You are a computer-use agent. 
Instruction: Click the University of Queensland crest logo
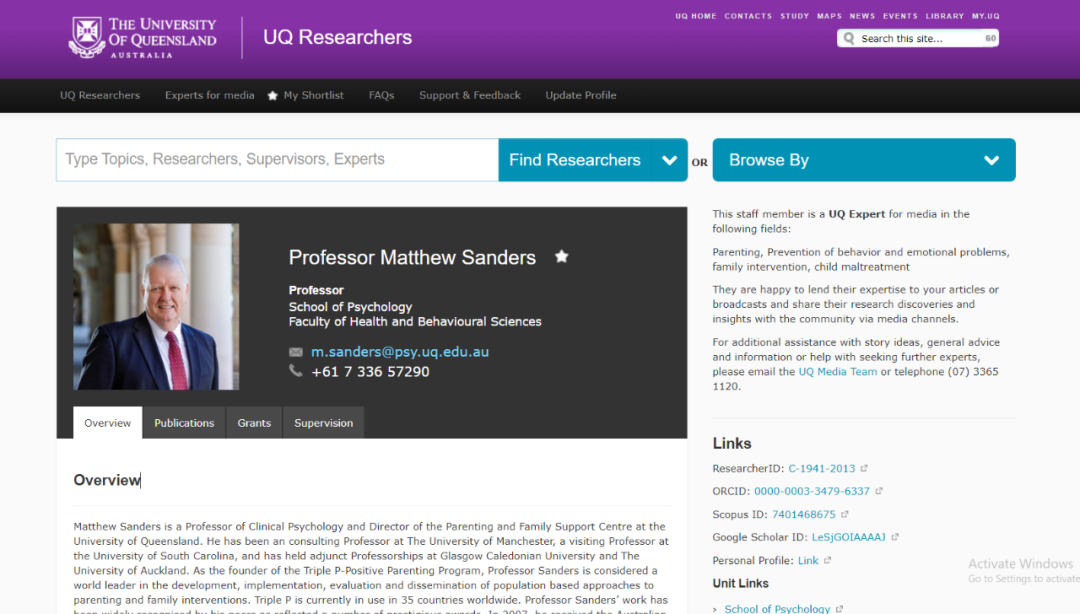coord(86,37)
